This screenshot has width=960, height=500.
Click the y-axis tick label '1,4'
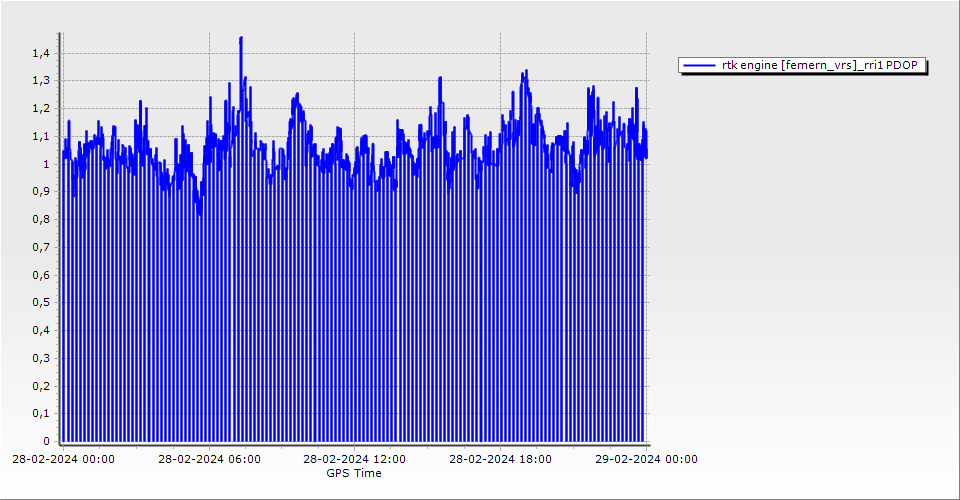pos(41,53)
